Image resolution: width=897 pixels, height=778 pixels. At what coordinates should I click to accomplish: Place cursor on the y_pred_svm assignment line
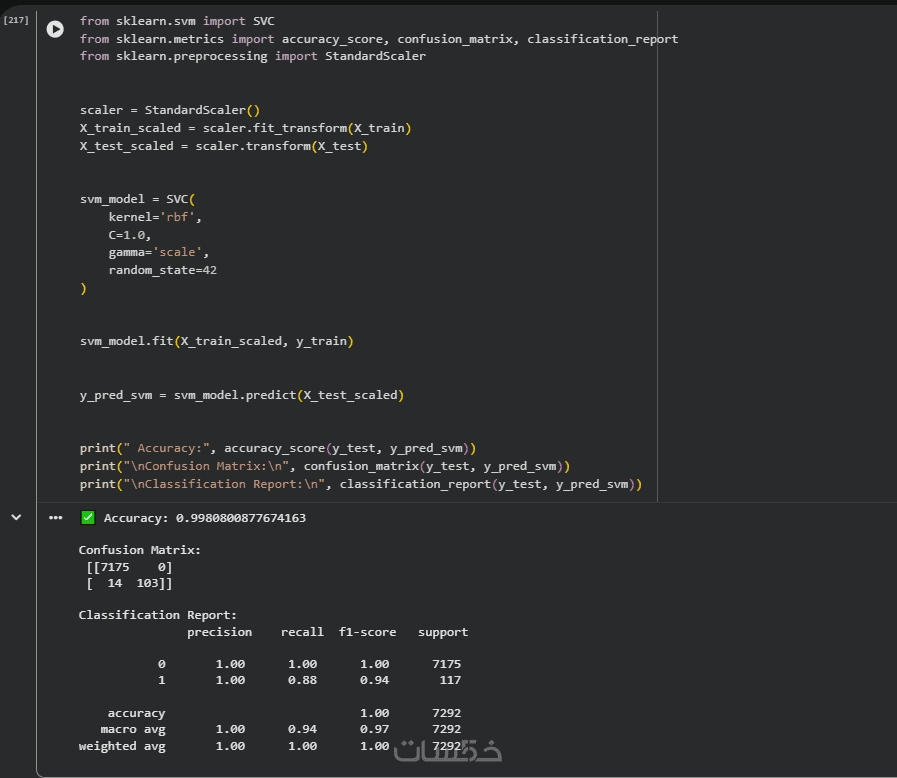pos(241,395)
